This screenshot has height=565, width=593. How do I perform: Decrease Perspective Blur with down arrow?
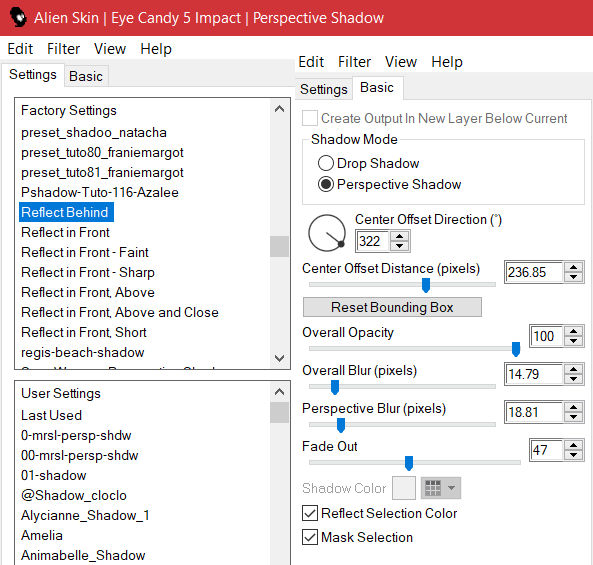coord(573,417)
